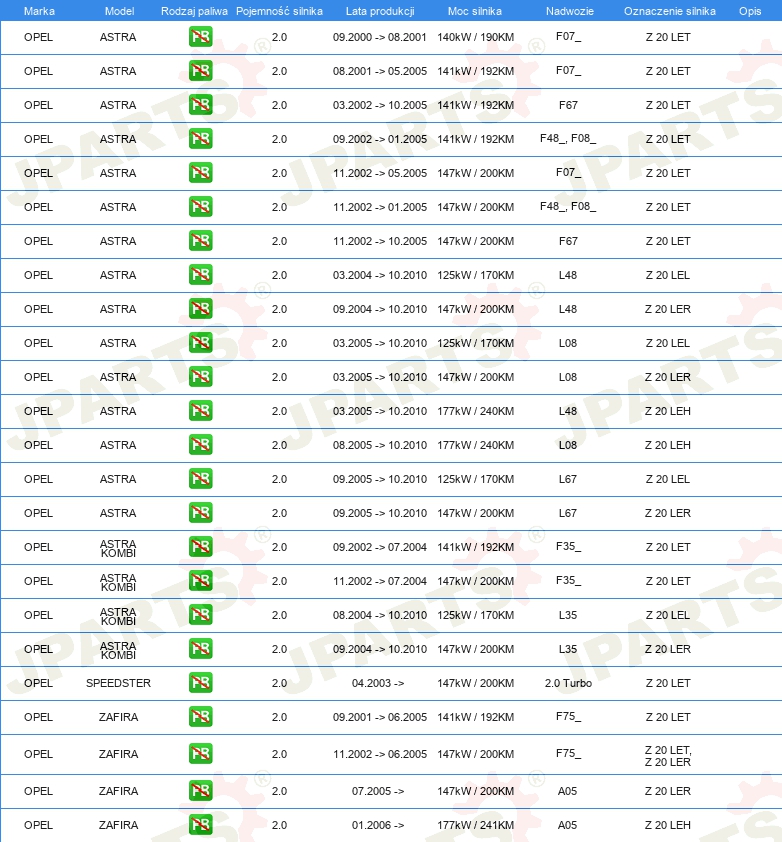The width and height of the screenshot is (782, 842).
Task: Click ASTRA KOMBI model in 09.2002 -> 07.2004 row
Action: (118, 548)
